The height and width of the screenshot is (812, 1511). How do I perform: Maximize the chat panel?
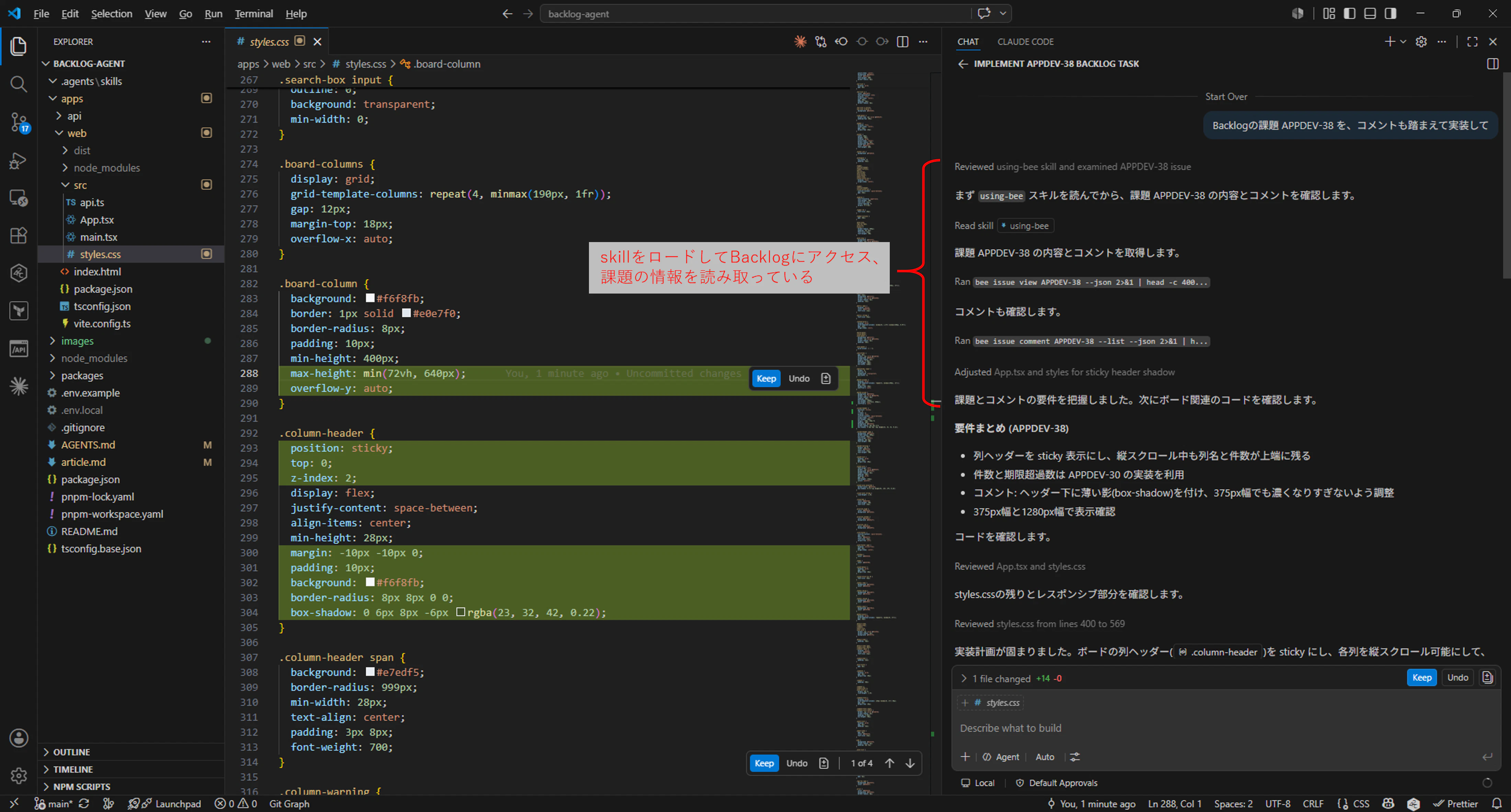[x=1472, y=42]
